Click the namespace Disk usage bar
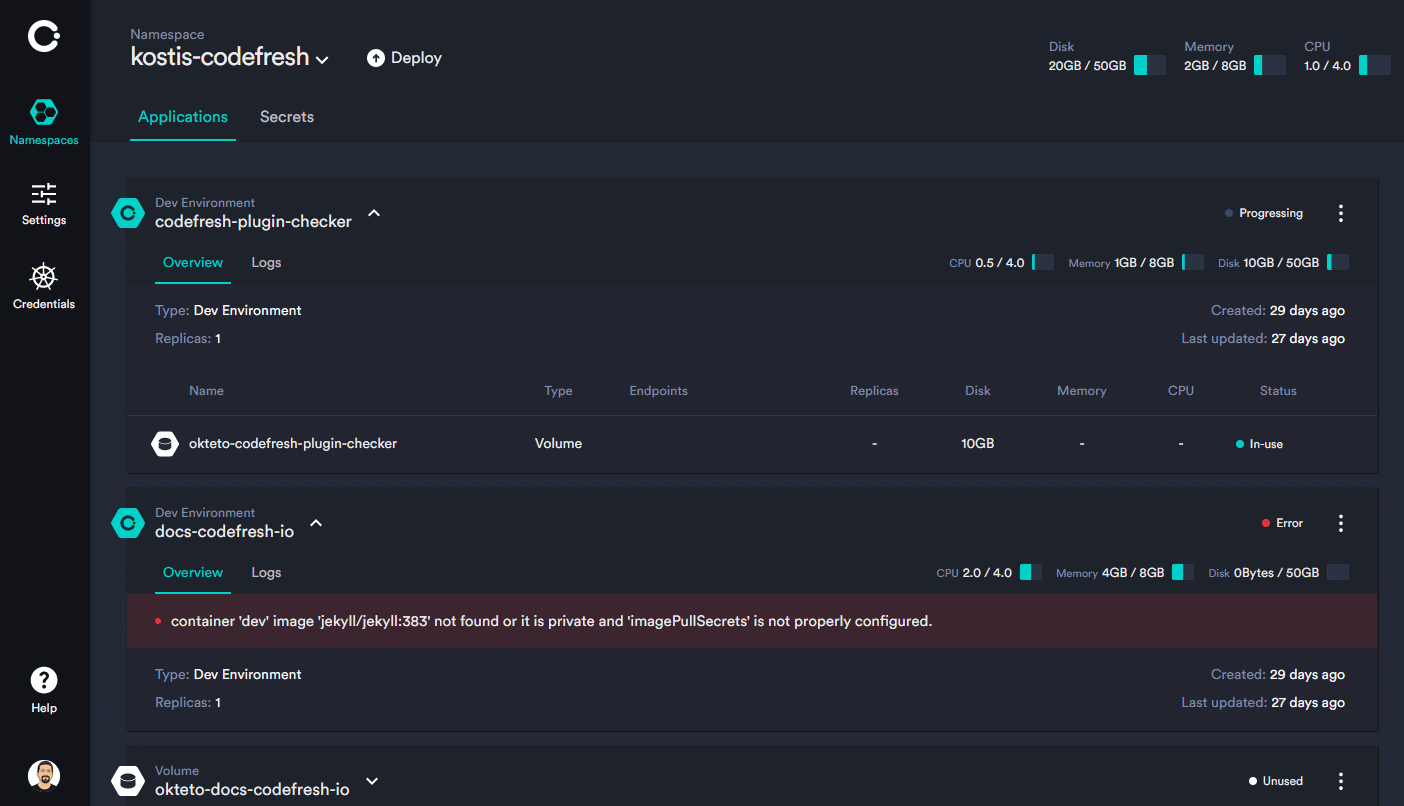Screen dimensions: 1404x806 [x=1149, y=65]
